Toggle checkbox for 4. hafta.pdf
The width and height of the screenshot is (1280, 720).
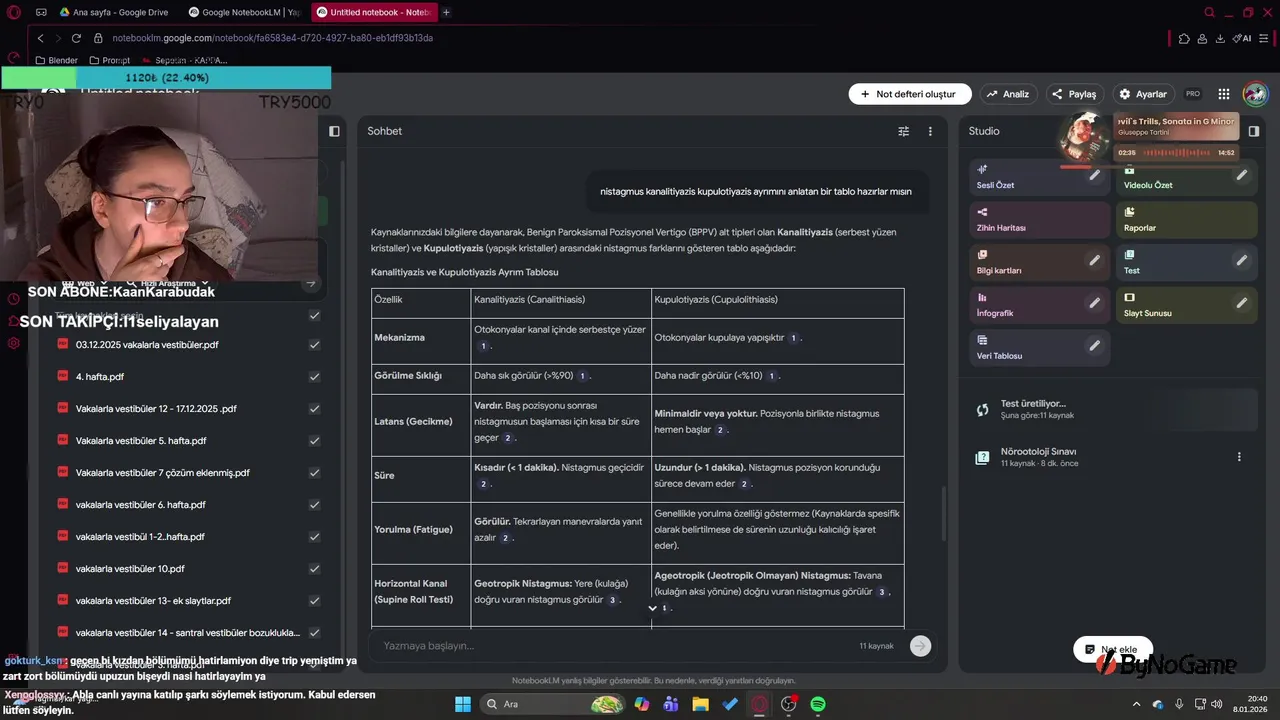tap(314, 377)
